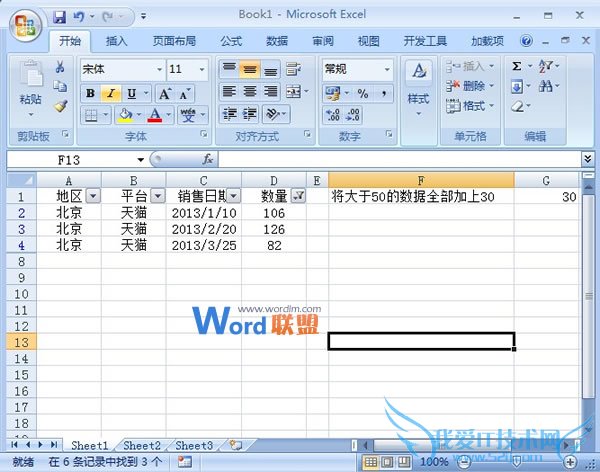Click the Paste clipboard icon
The width and height of the screenshot is (600, 472).
(31, 75)
